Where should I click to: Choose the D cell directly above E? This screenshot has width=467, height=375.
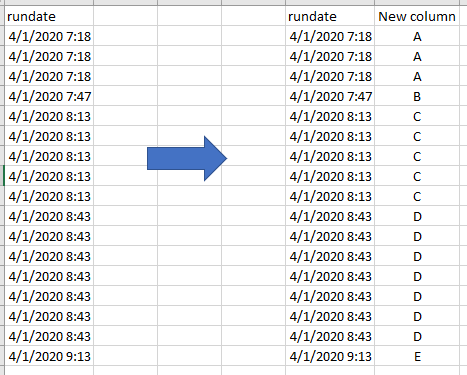(417, 336)
